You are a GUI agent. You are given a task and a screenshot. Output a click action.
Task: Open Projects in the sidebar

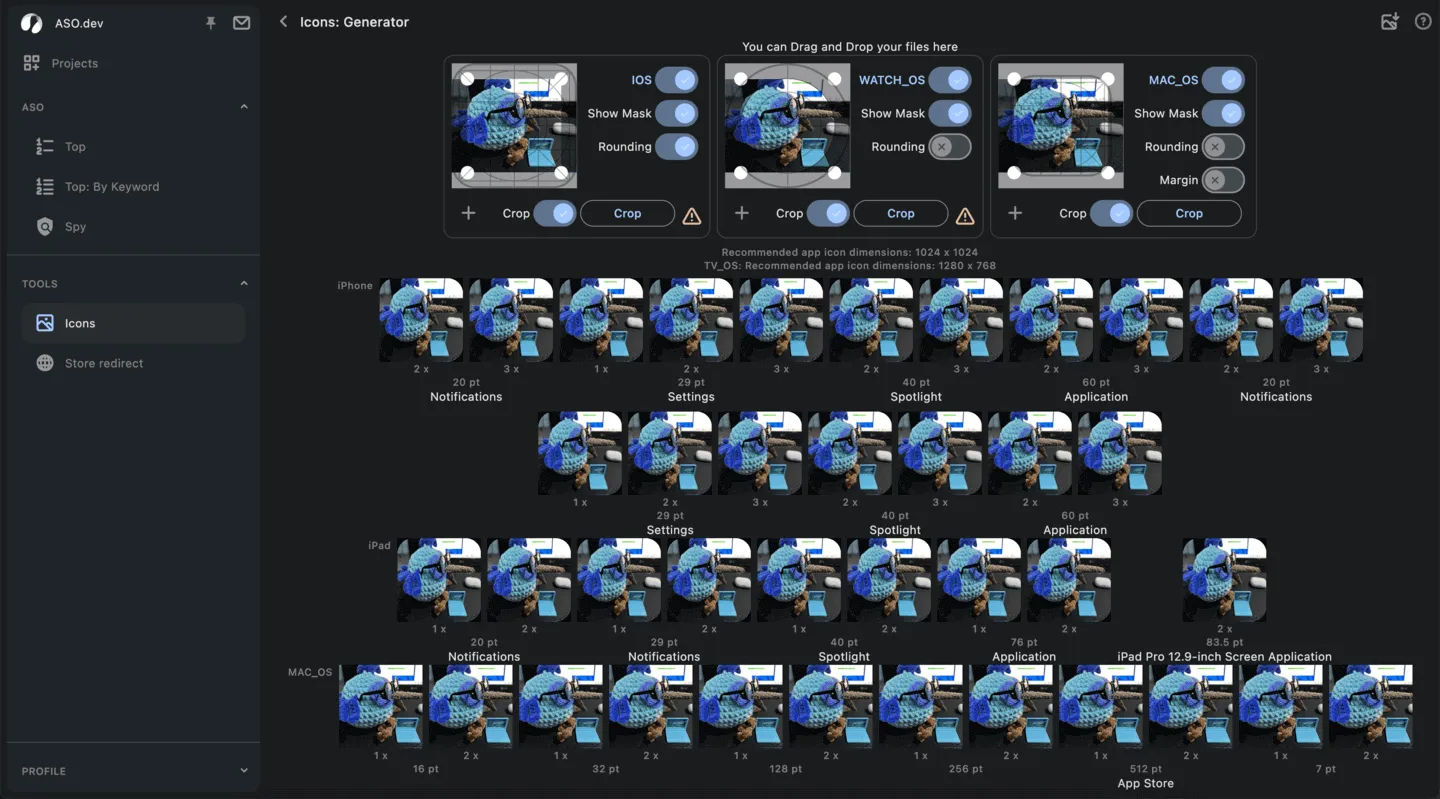pos(74,63)
